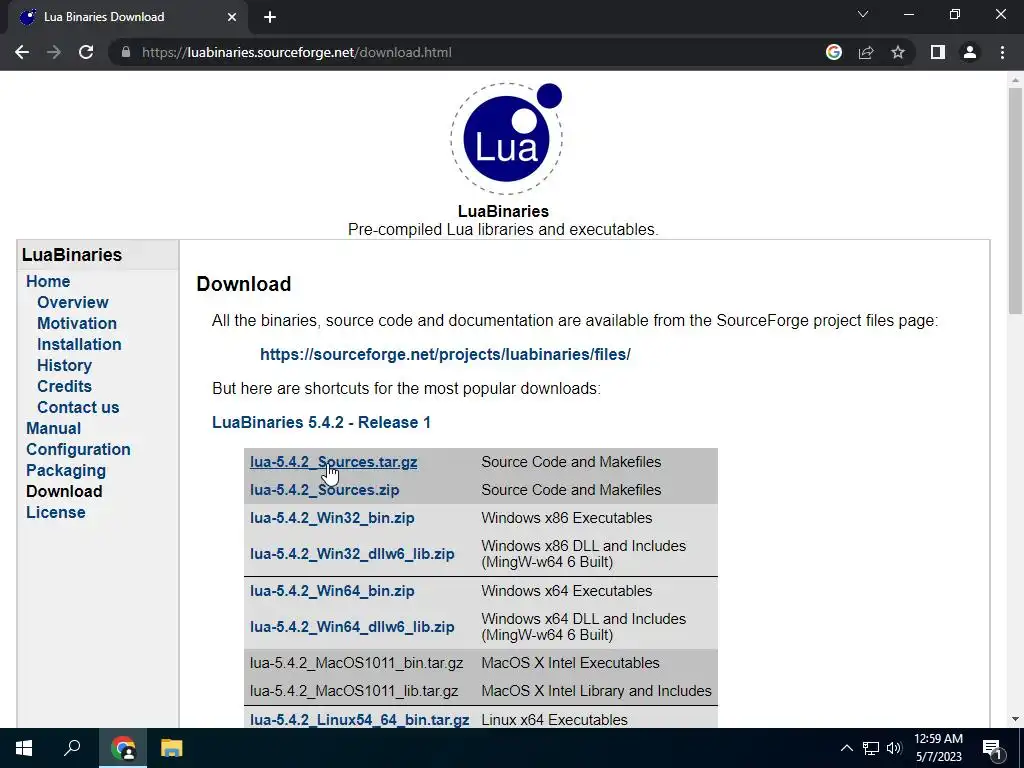Open the Packaging sidebar link
Screen dimensions: 1024x768
(x=66, y=470)
